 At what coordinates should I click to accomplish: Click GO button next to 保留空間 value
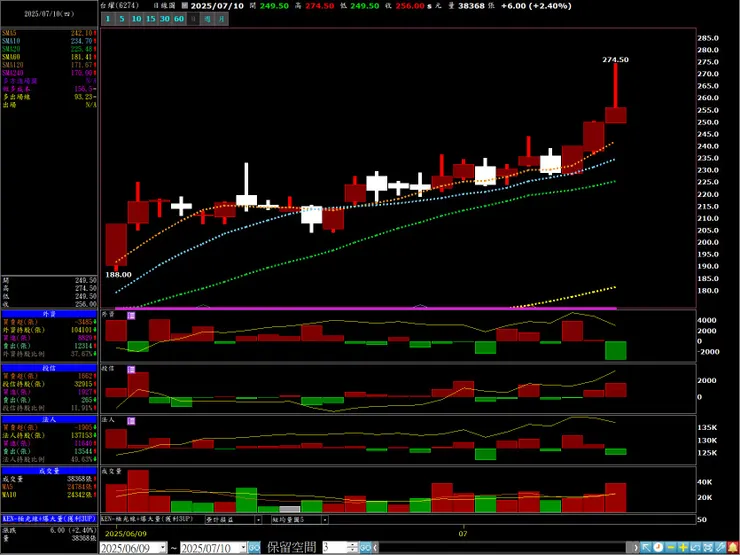(365, 547)
